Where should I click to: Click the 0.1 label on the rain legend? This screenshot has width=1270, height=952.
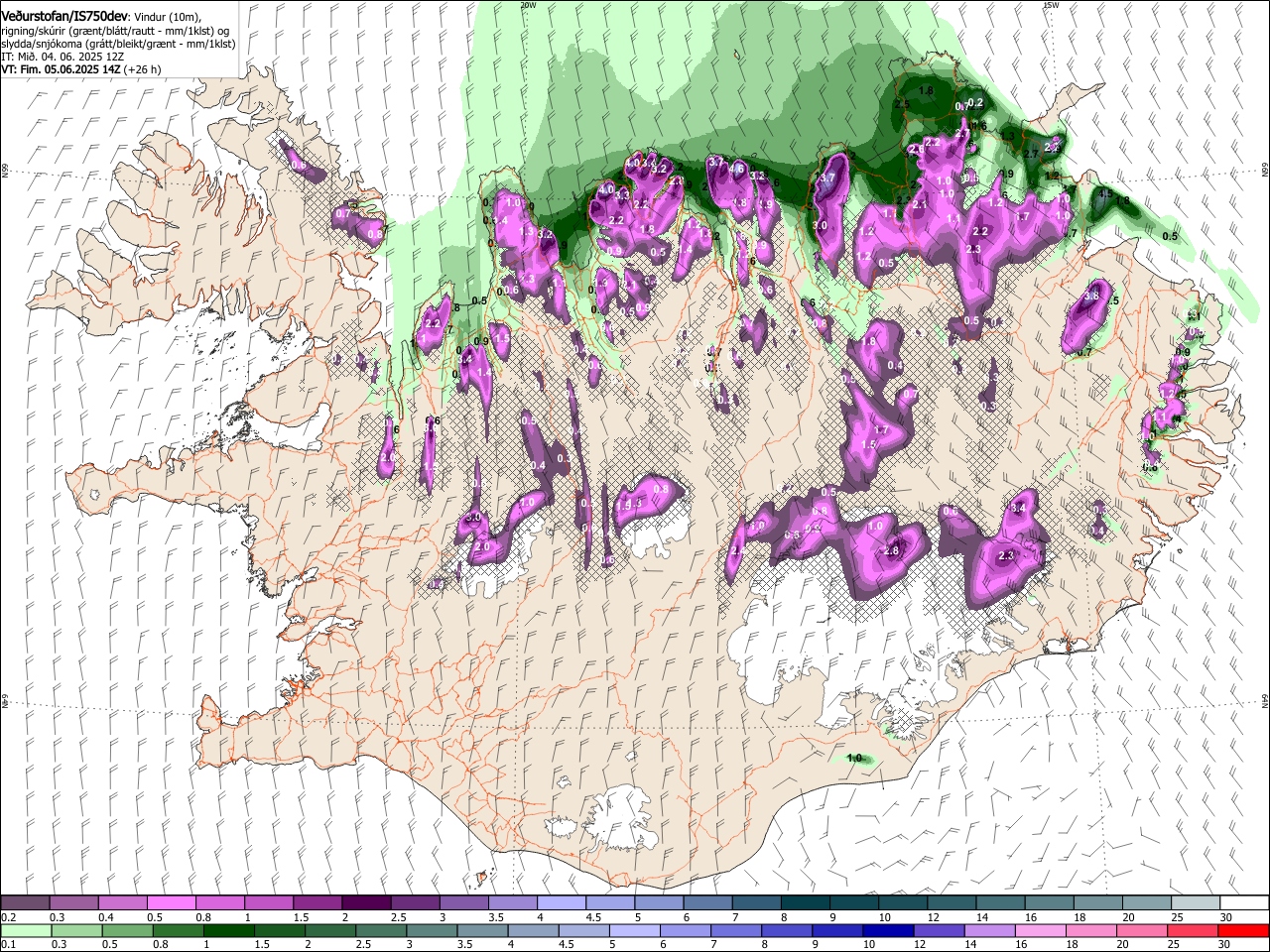(x=7, y=944)
